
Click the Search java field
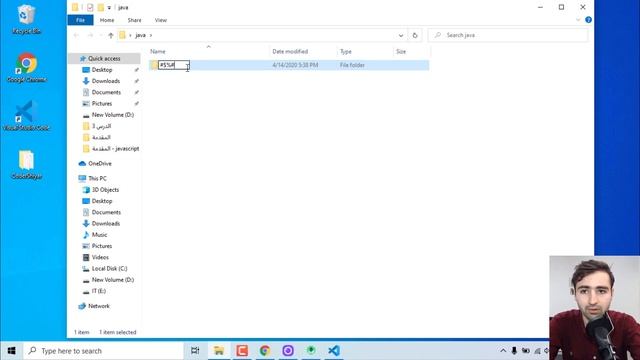[508, 36]
